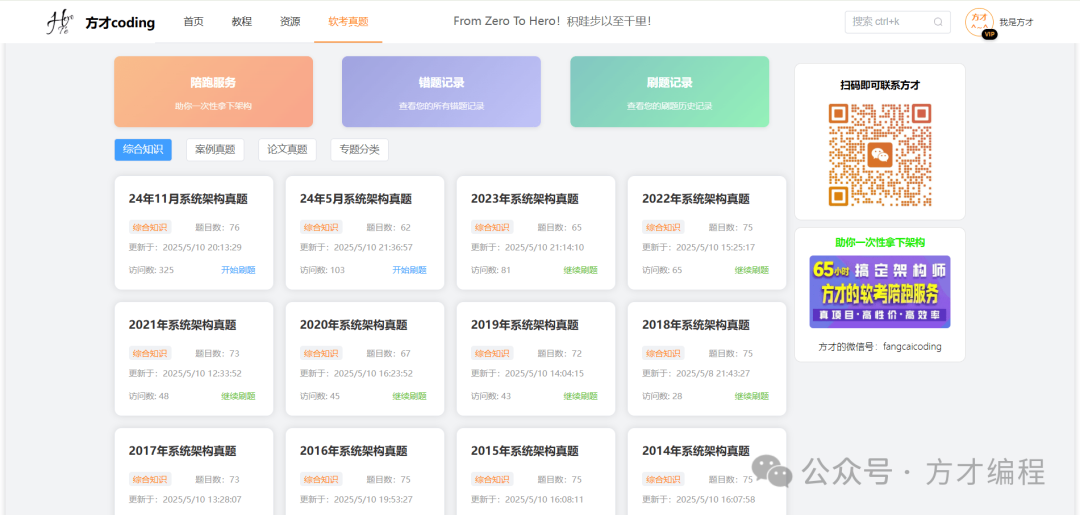Screen dimensions: 1080x515
Task: Switch to the 论文真题 tab
Action: (287, 149)
